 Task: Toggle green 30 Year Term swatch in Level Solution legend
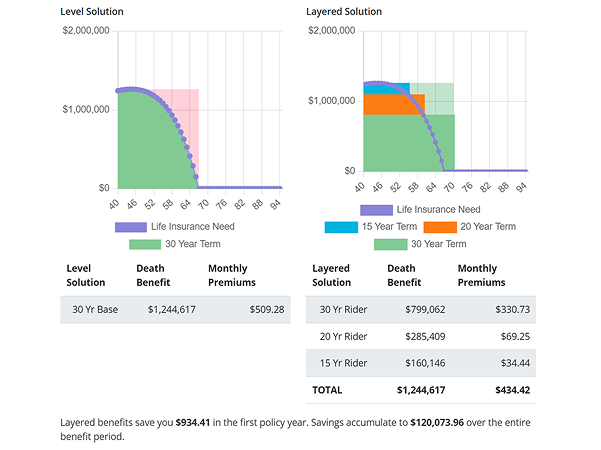(x=145, y=243)
